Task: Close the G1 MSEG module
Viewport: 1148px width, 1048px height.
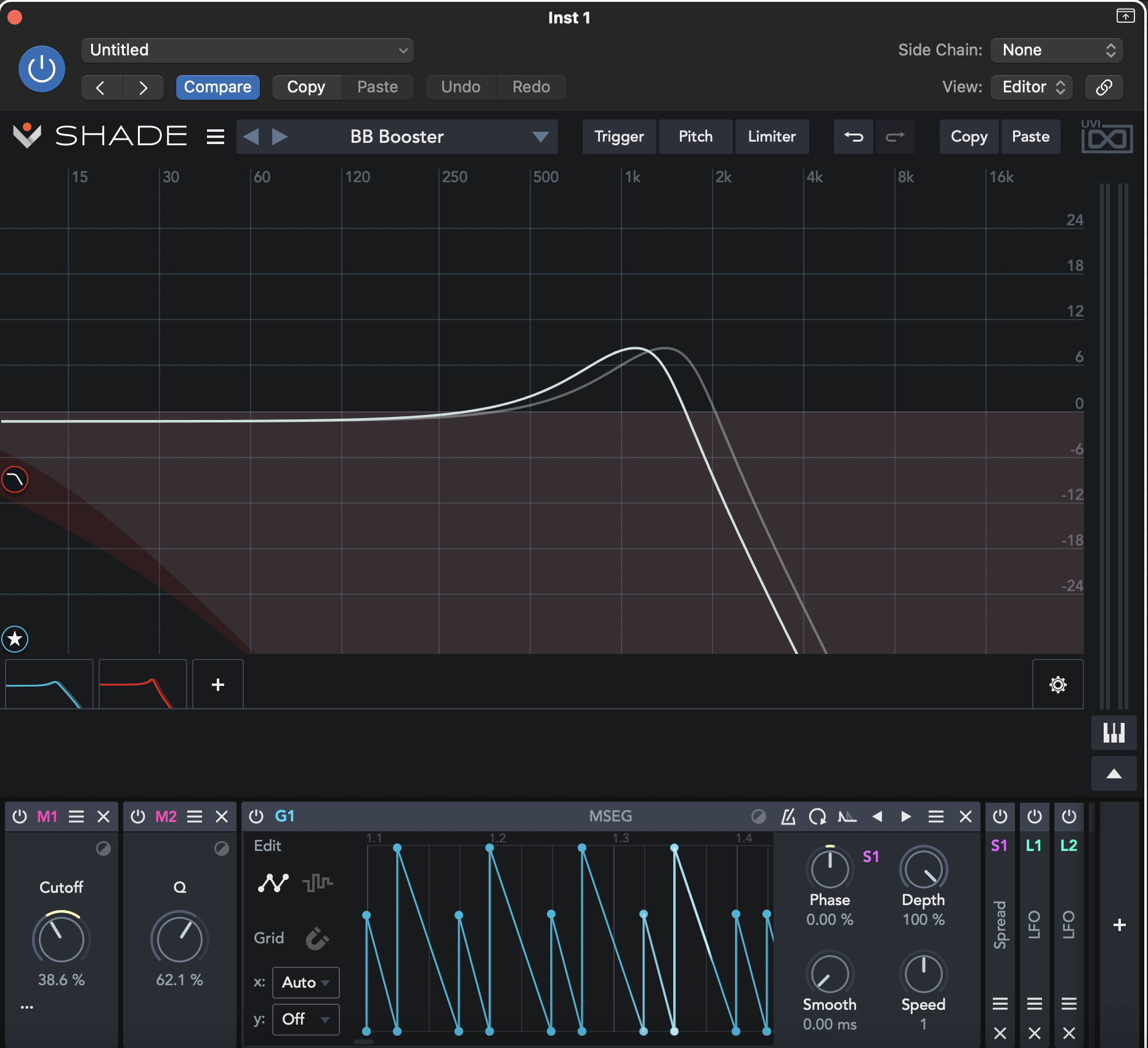Action: point(966,816)
